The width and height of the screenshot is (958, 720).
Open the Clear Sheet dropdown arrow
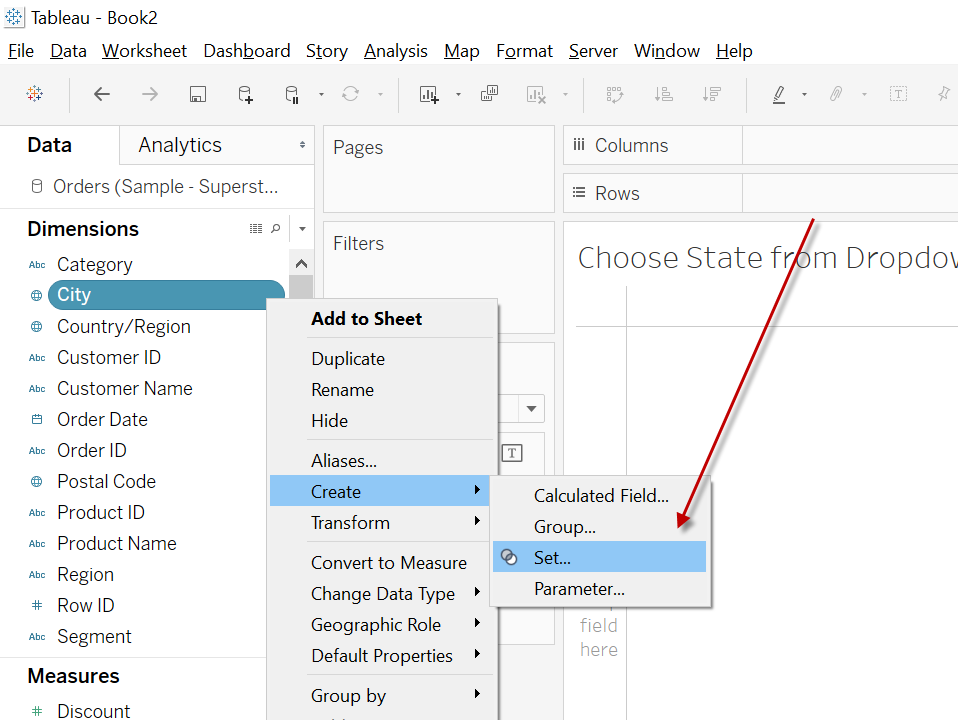(565, 95)
